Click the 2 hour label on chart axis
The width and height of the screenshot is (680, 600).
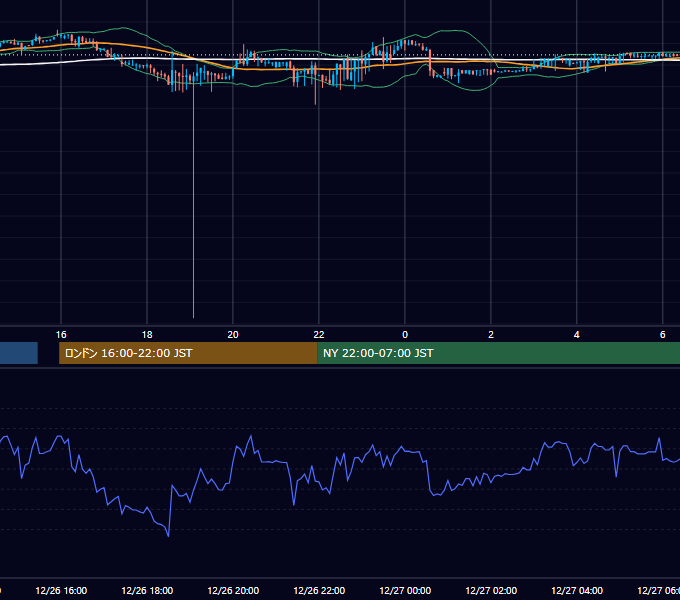point(491,335)
